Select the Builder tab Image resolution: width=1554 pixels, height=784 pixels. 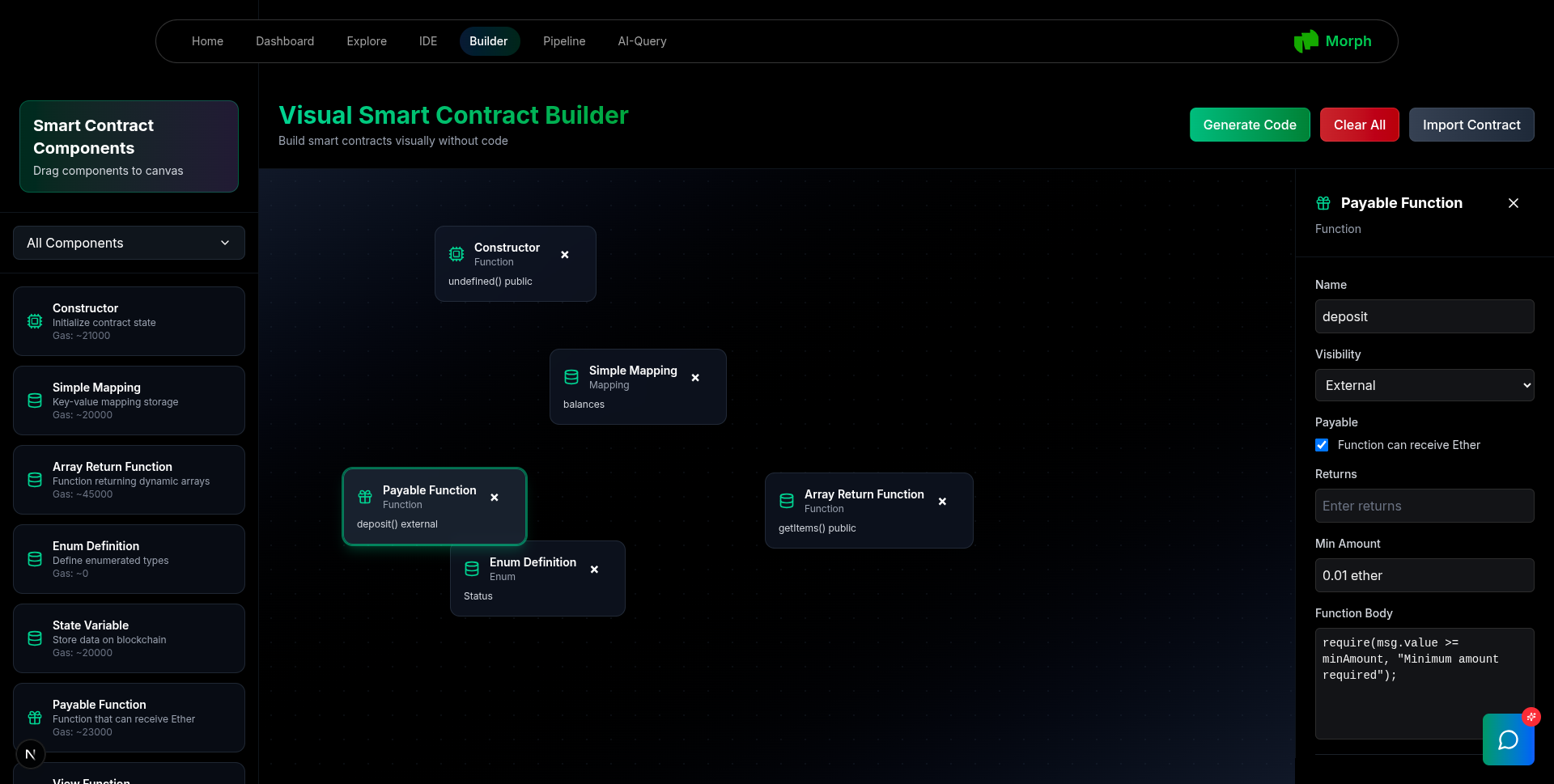point(489,41)
